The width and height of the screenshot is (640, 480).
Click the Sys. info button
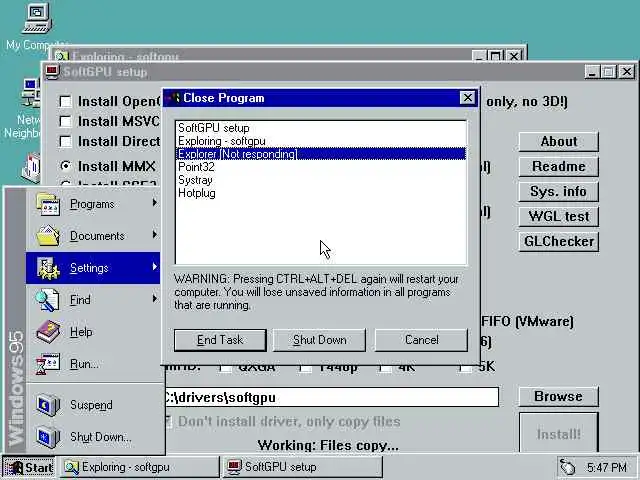[x=558, y=191]
